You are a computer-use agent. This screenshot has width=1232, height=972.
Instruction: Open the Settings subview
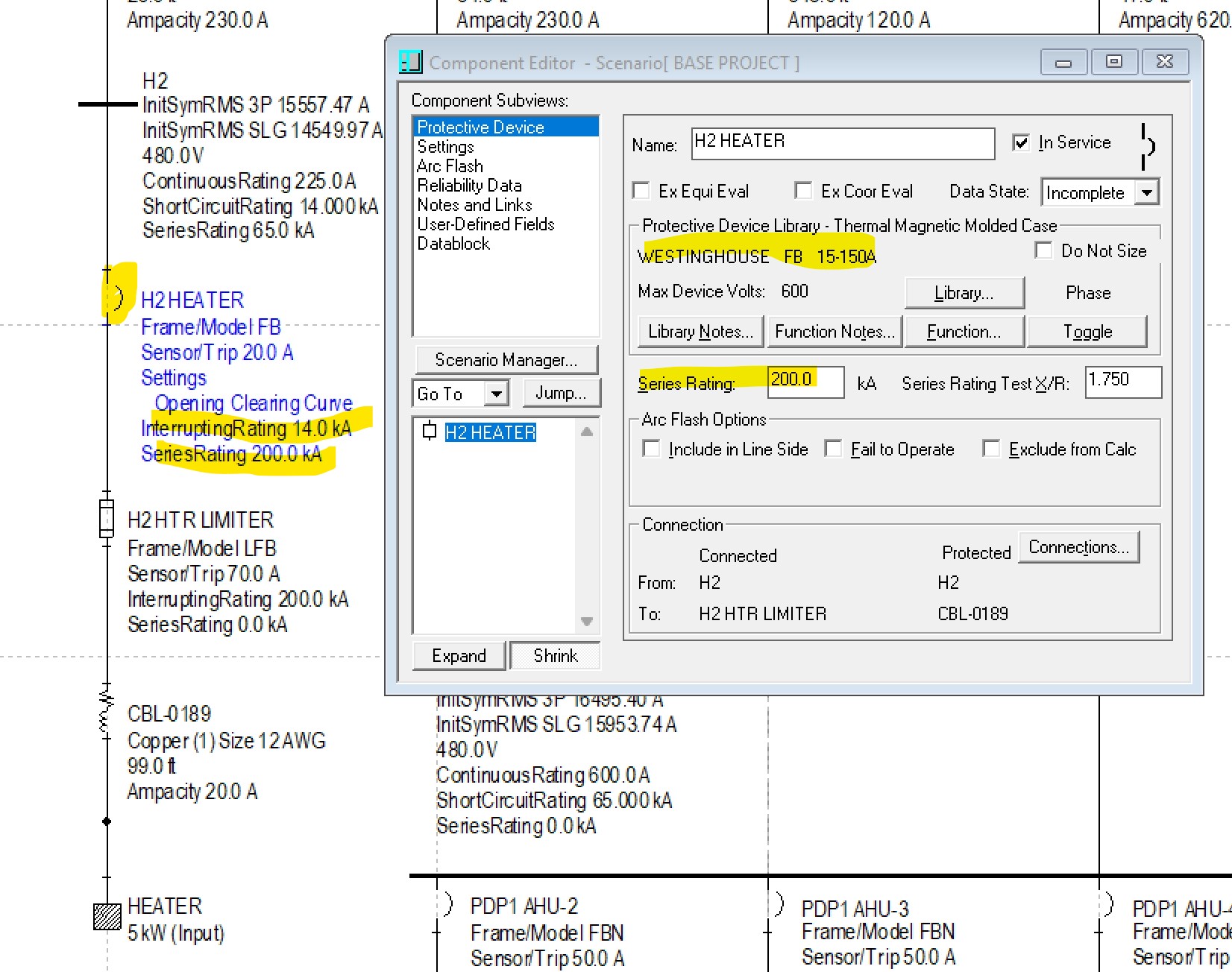click(x=445, y=146)
